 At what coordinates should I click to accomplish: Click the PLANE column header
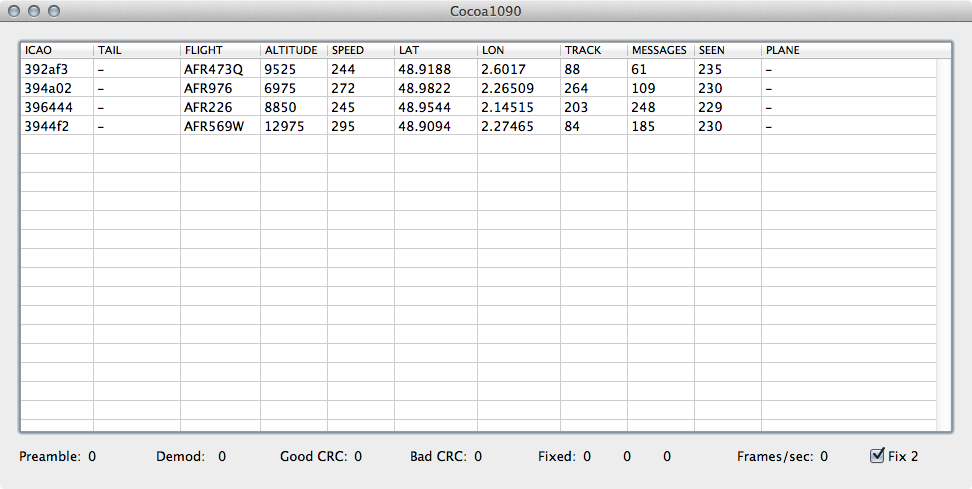pyautogui.click(x=849, y=50)
